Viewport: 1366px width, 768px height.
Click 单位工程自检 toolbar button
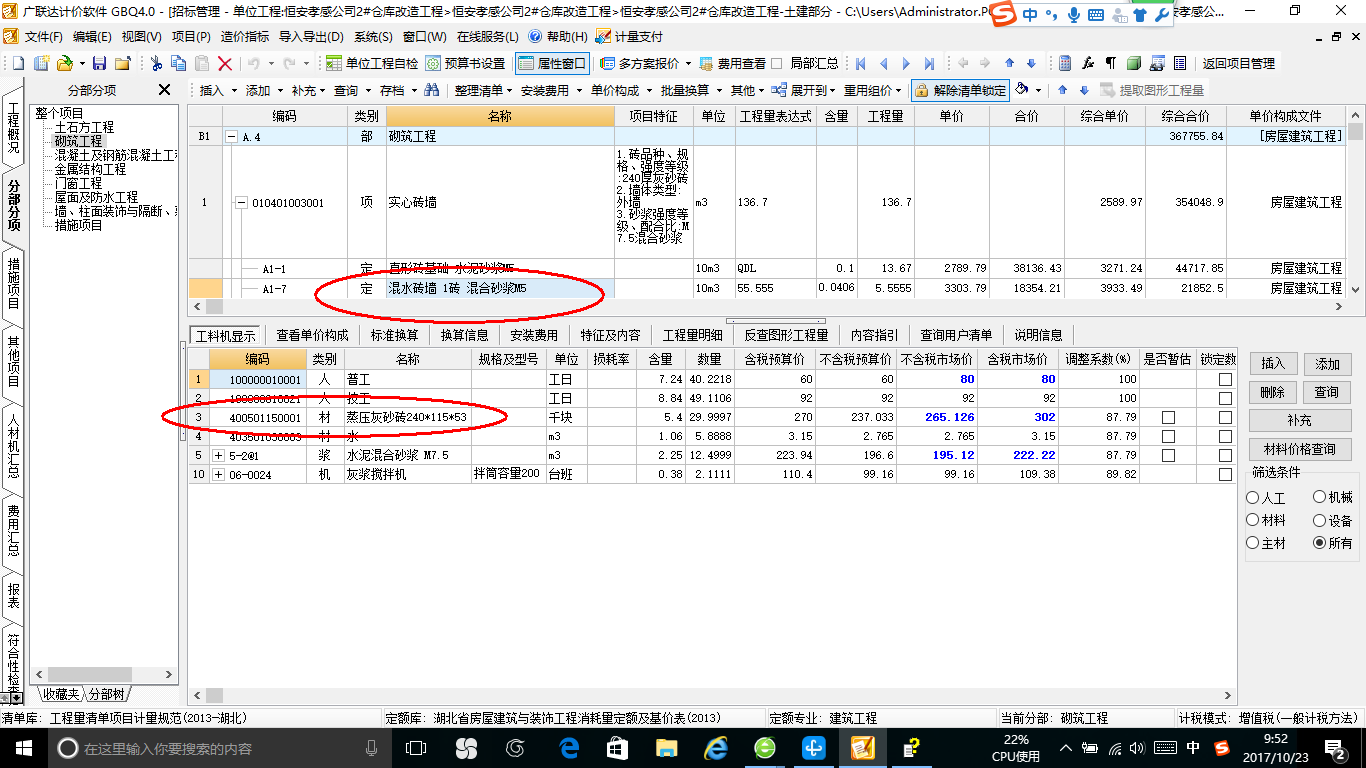[372, 63]
